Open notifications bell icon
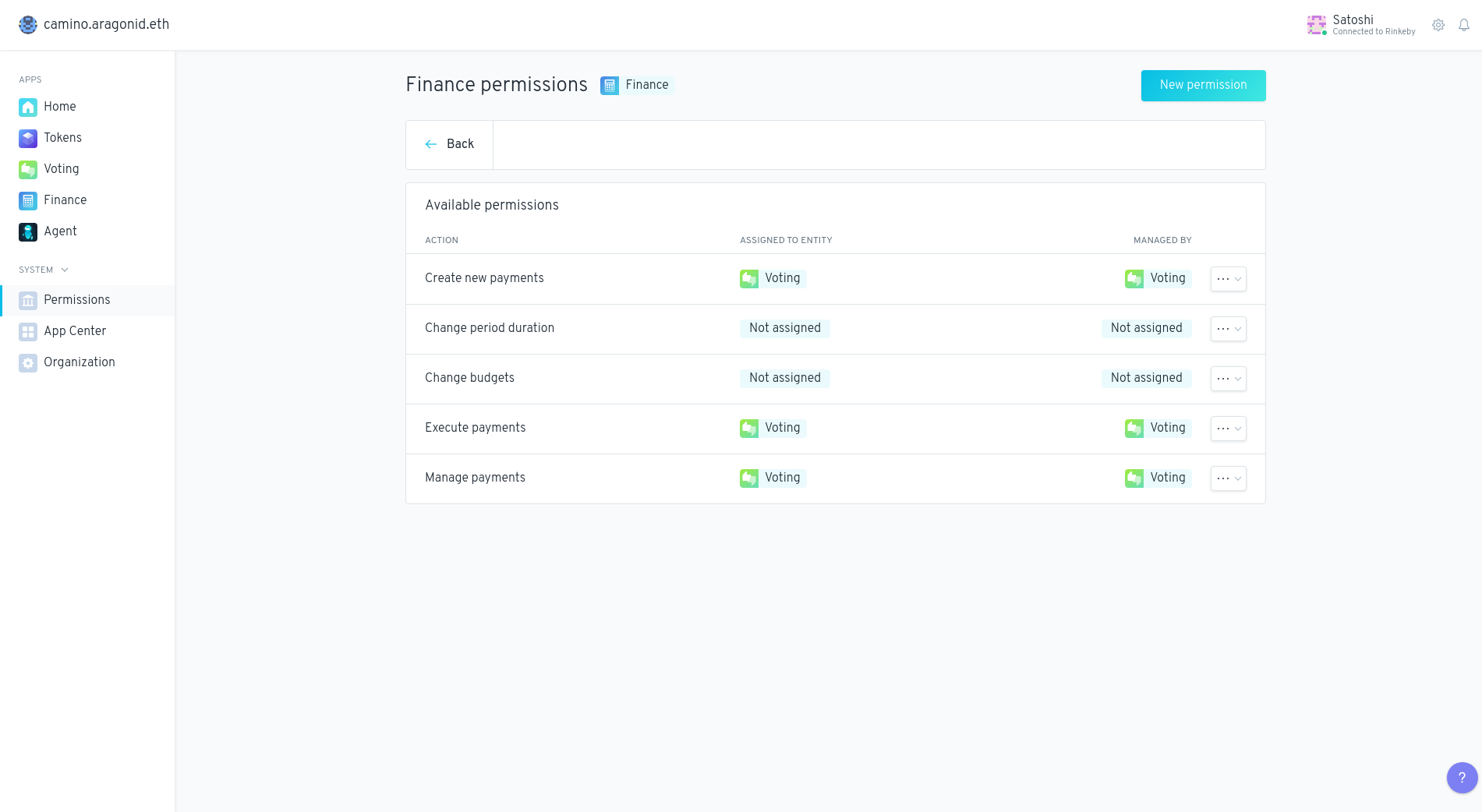Viewport: 1482px width, 812px height. 1464,25
